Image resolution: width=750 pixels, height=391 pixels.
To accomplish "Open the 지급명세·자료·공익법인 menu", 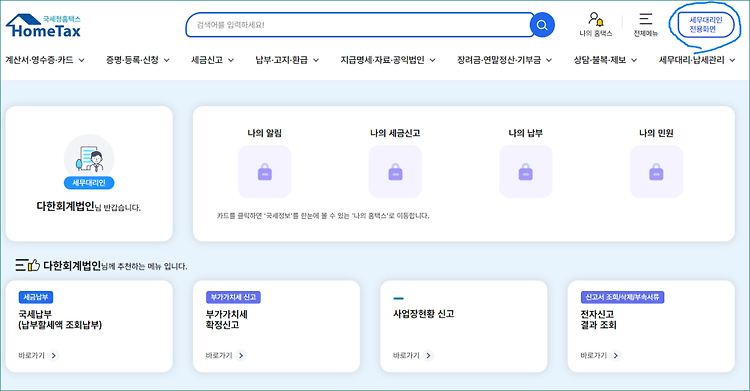I will tap(382, 60).
